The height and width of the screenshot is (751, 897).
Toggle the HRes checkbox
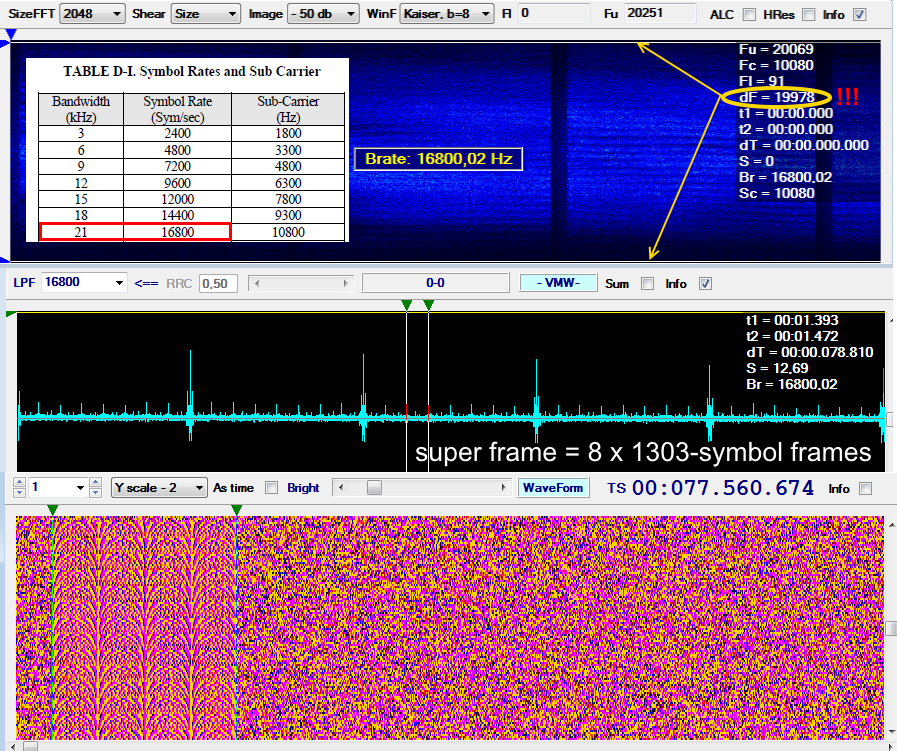[807, 15]
